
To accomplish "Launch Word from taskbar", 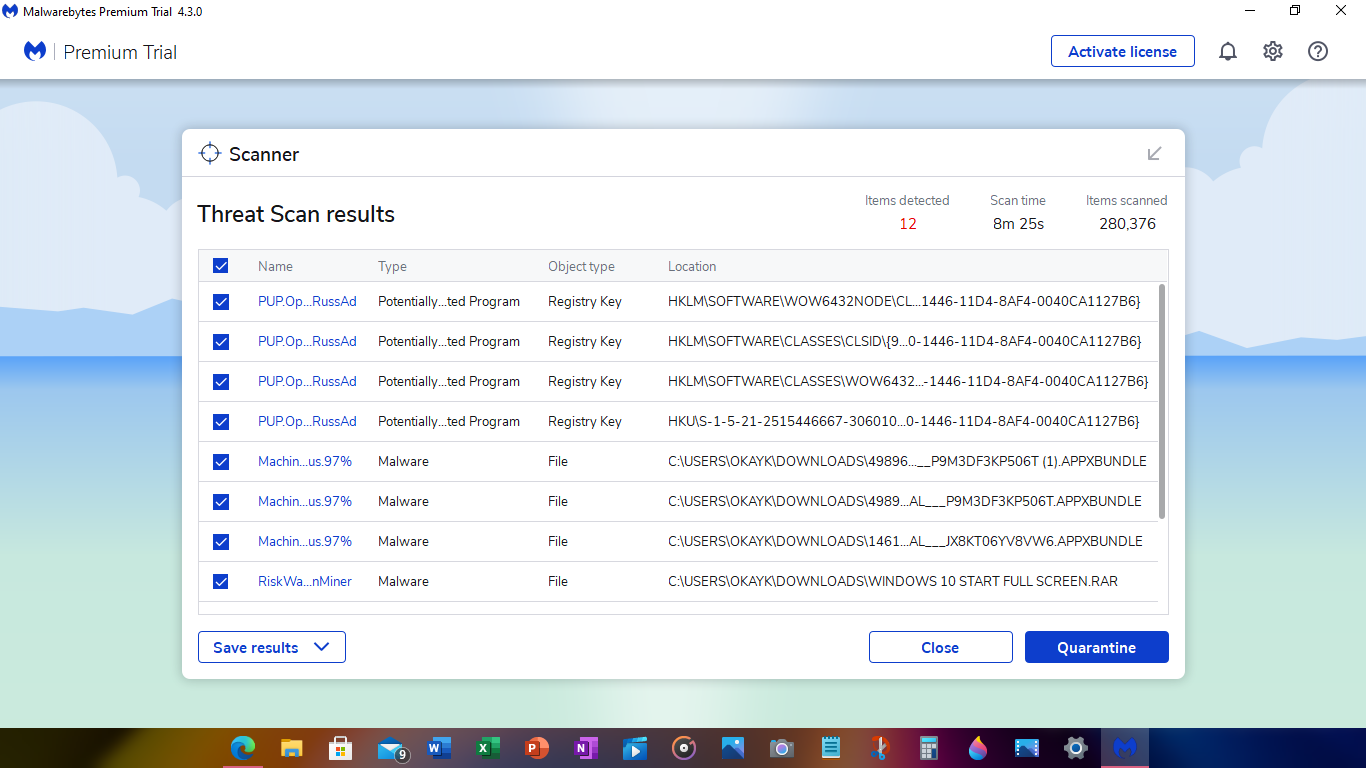I will click(439, 747).
